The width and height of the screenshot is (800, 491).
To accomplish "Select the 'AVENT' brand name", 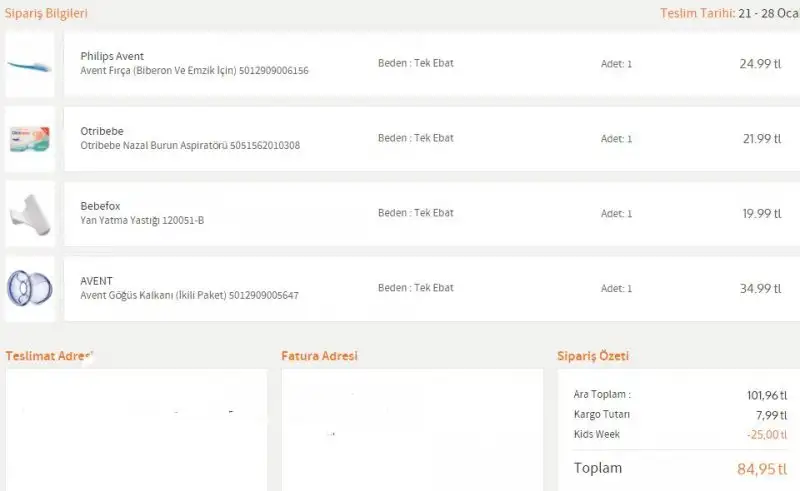I will pos(96,281).
